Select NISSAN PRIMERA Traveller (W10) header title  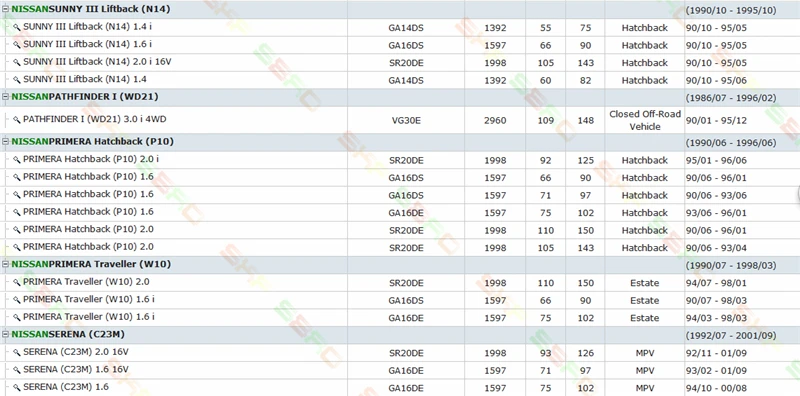pyautogui.click(x=91, y=264)
